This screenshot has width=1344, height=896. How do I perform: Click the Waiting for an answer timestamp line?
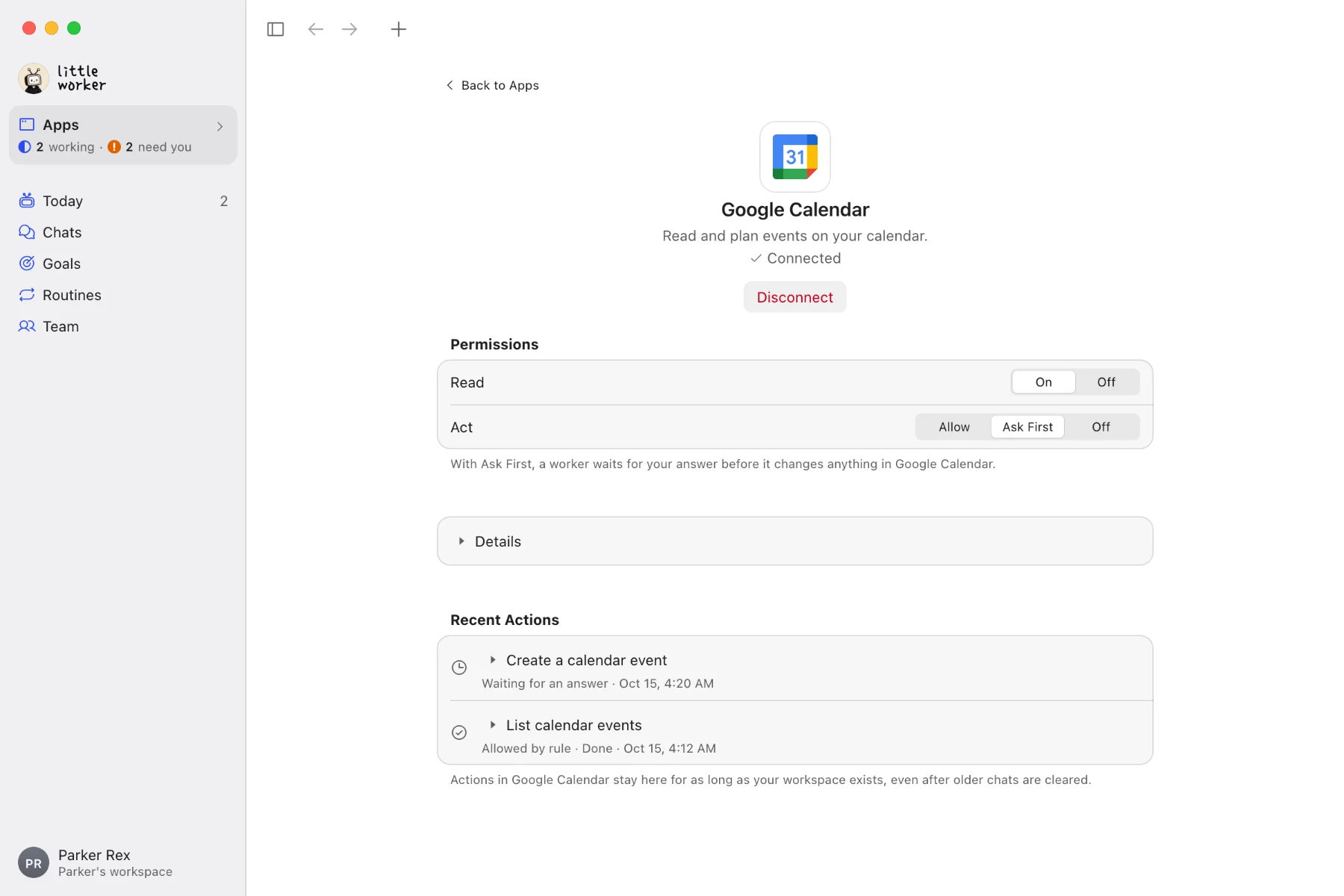[x=597, y=683]
